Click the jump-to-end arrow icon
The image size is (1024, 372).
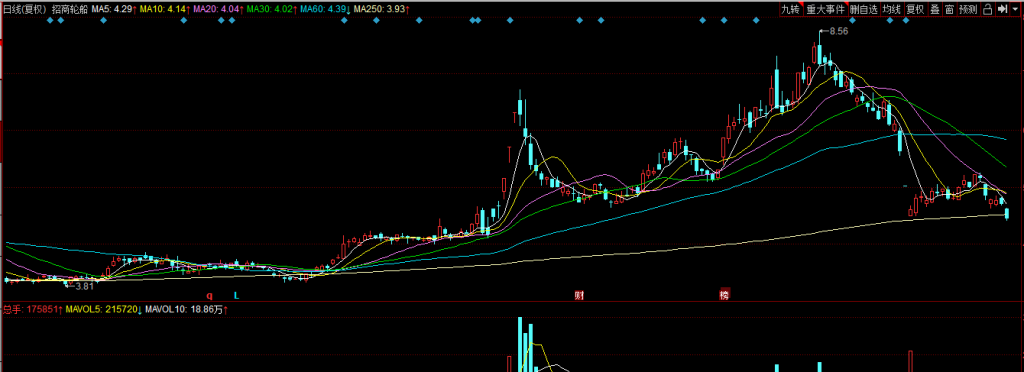1003,9
